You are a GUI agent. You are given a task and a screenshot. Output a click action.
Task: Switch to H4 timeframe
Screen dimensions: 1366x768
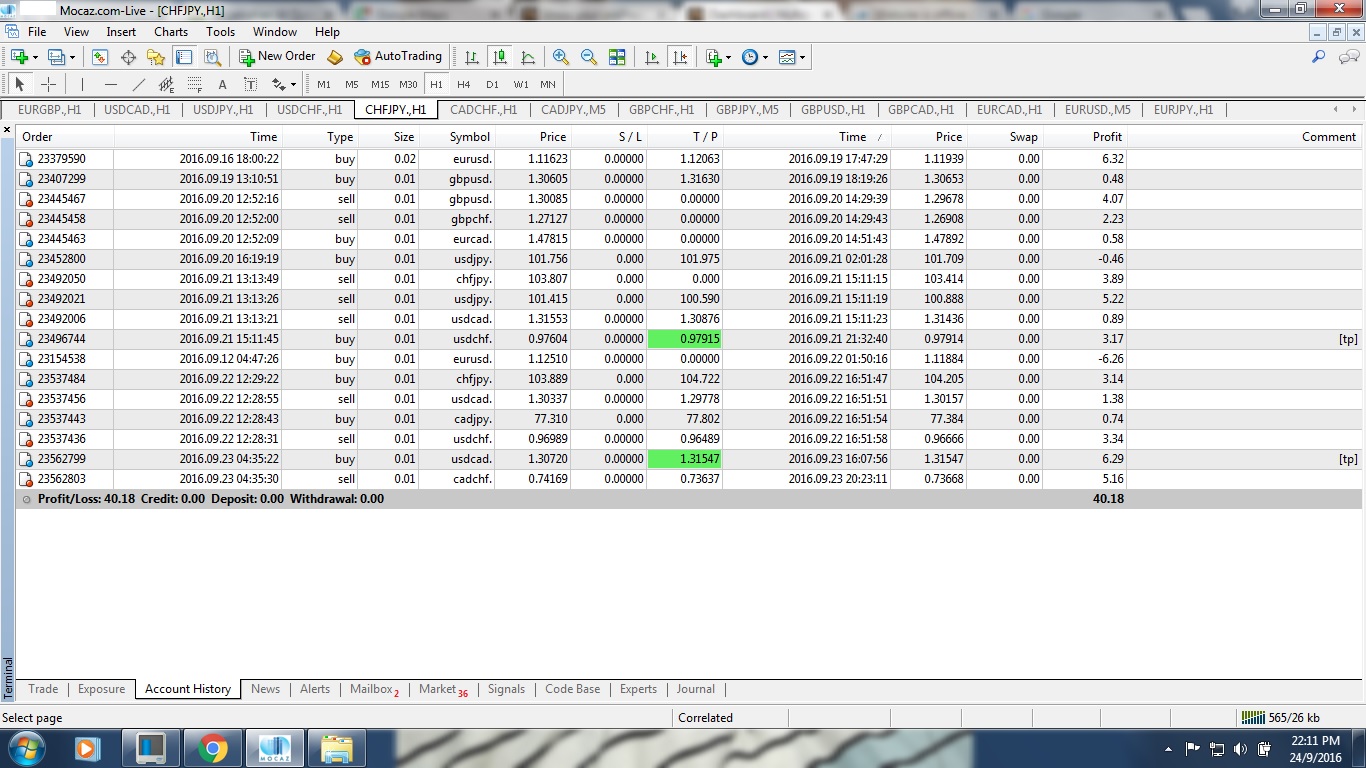[x=464, y=84]
